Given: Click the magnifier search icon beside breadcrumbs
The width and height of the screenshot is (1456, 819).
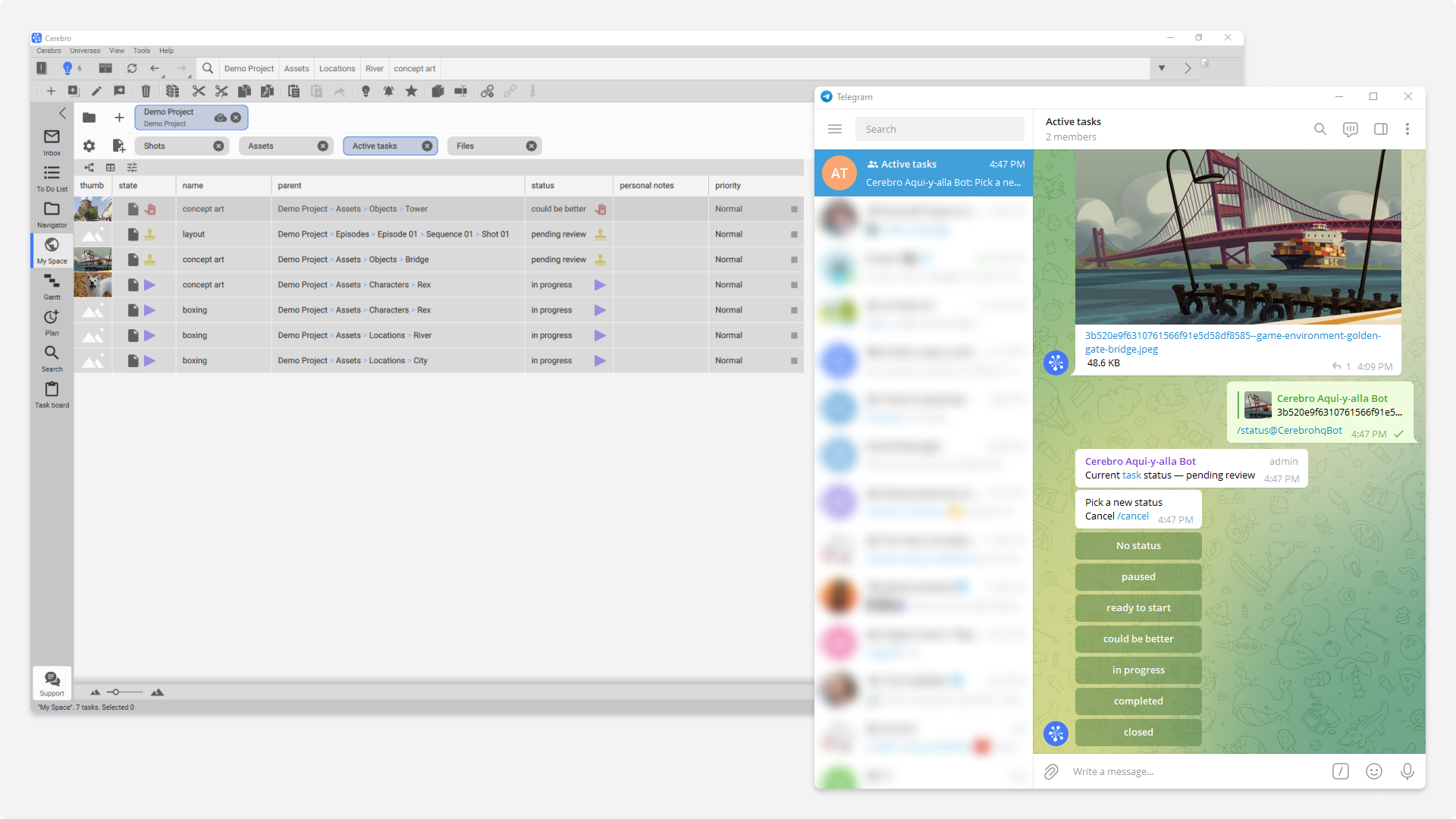Looking at the screenshot, I should click(207, 68).
